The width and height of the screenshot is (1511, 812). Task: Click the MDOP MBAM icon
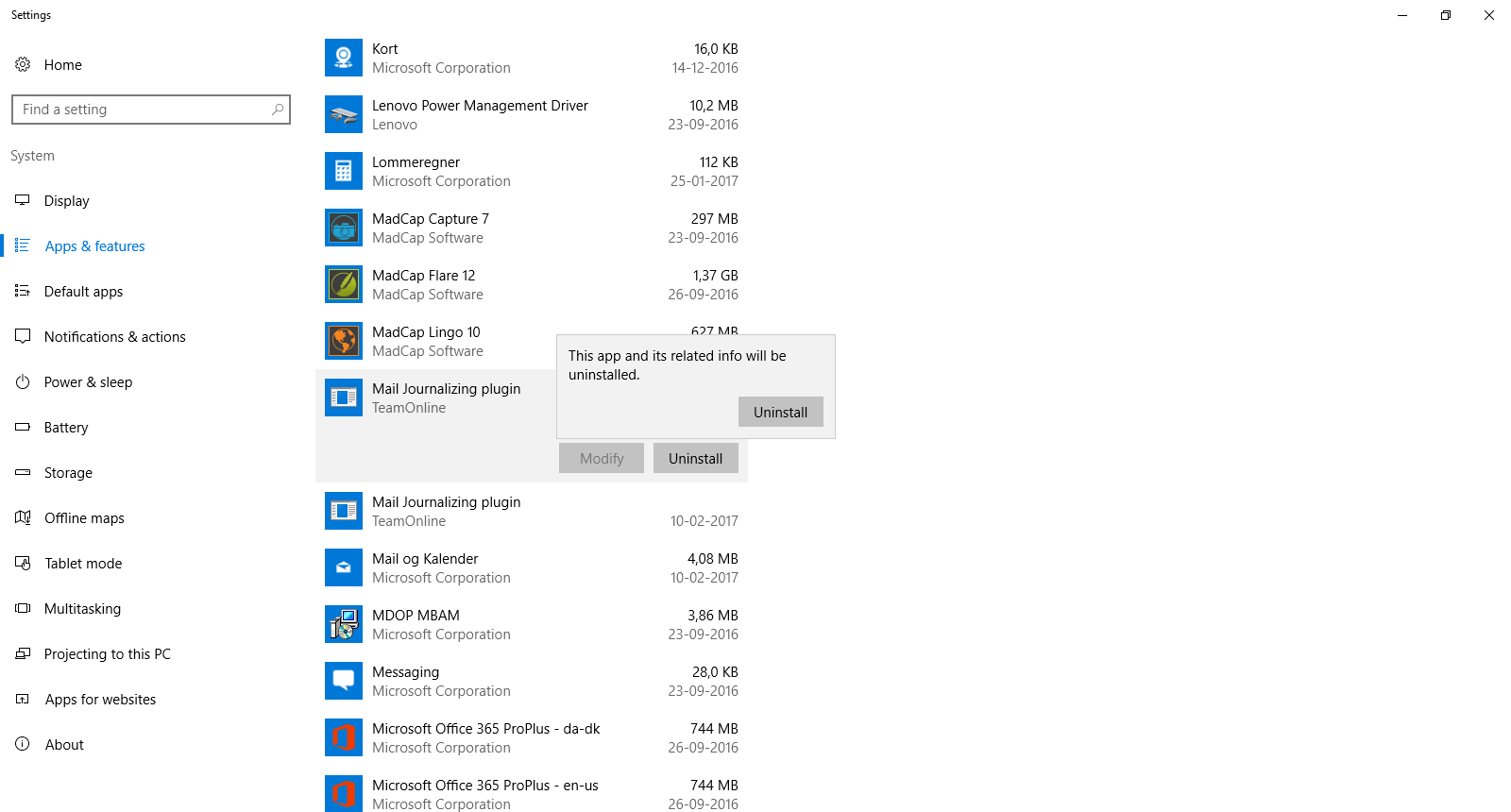[344, 624]
